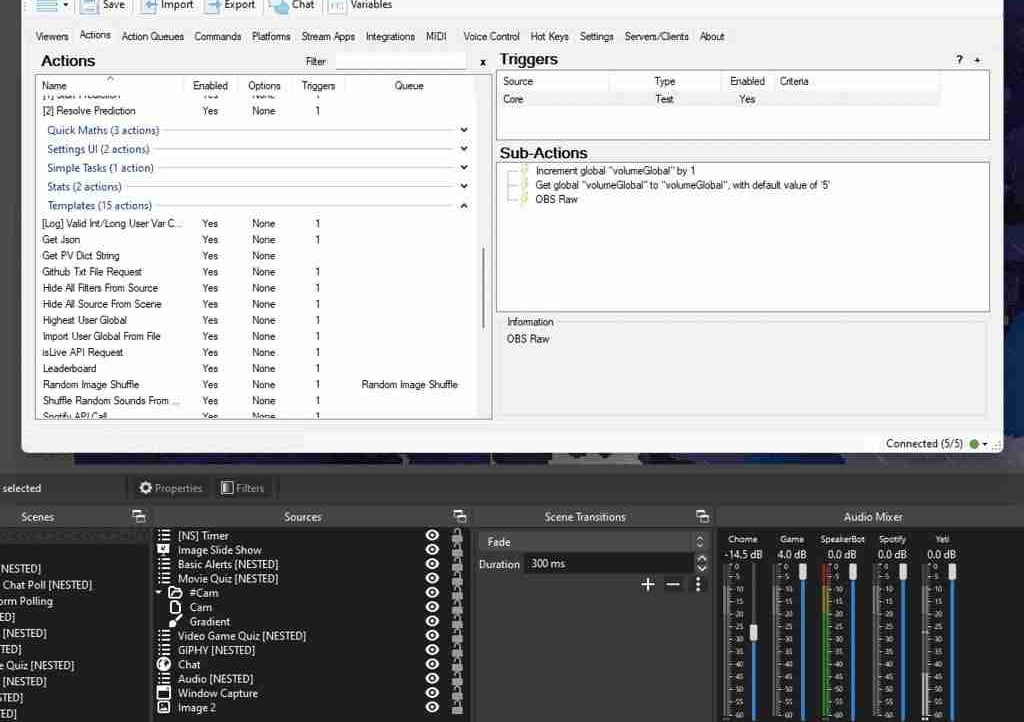Click the Chat browser source icon
Screen dimensions: 1024x722
click(x=164, y=665)
